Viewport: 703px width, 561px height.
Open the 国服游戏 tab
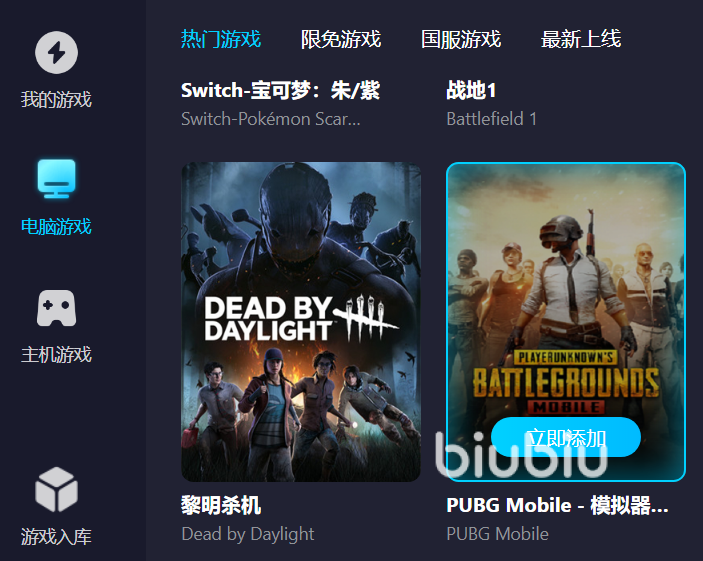tap(461, 39)
